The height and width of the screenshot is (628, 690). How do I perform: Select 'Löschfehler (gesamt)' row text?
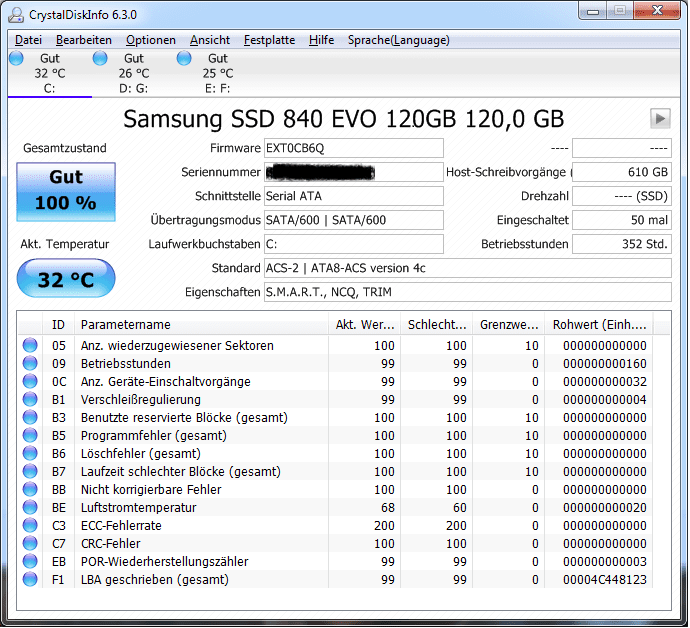(x=140, y=454)
